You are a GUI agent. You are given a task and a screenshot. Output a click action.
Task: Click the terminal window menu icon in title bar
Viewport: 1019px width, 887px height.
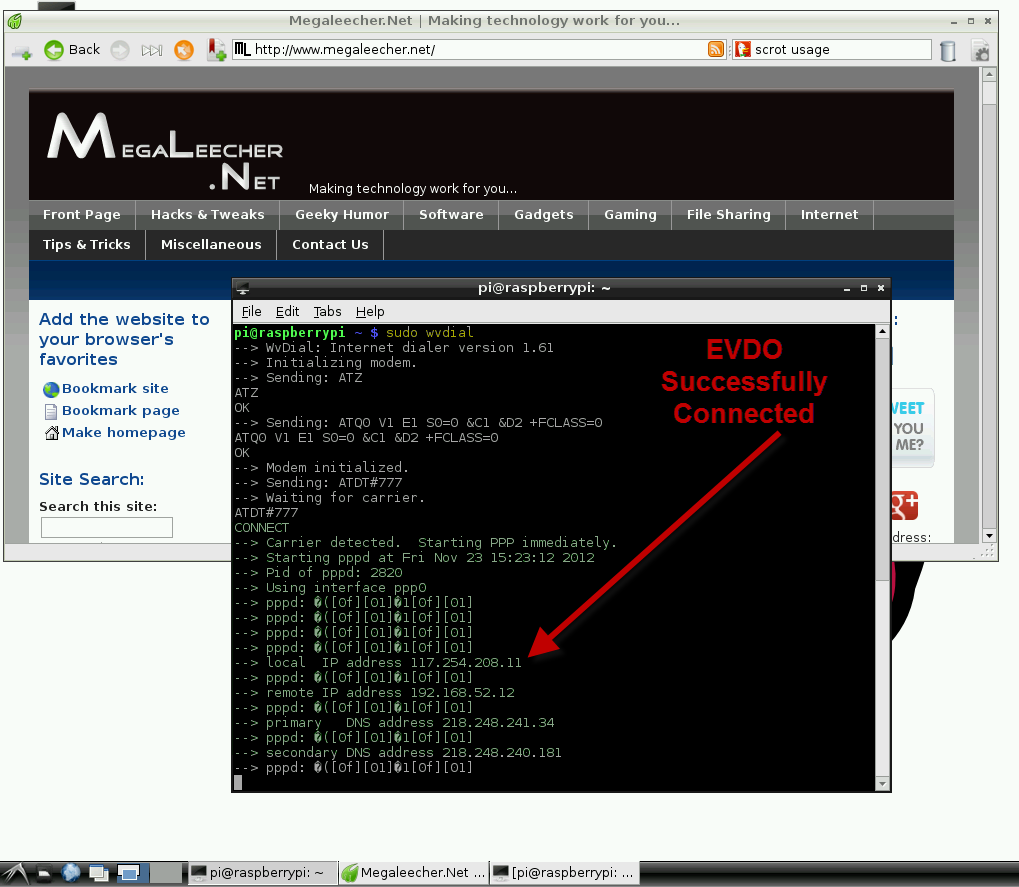243,288
